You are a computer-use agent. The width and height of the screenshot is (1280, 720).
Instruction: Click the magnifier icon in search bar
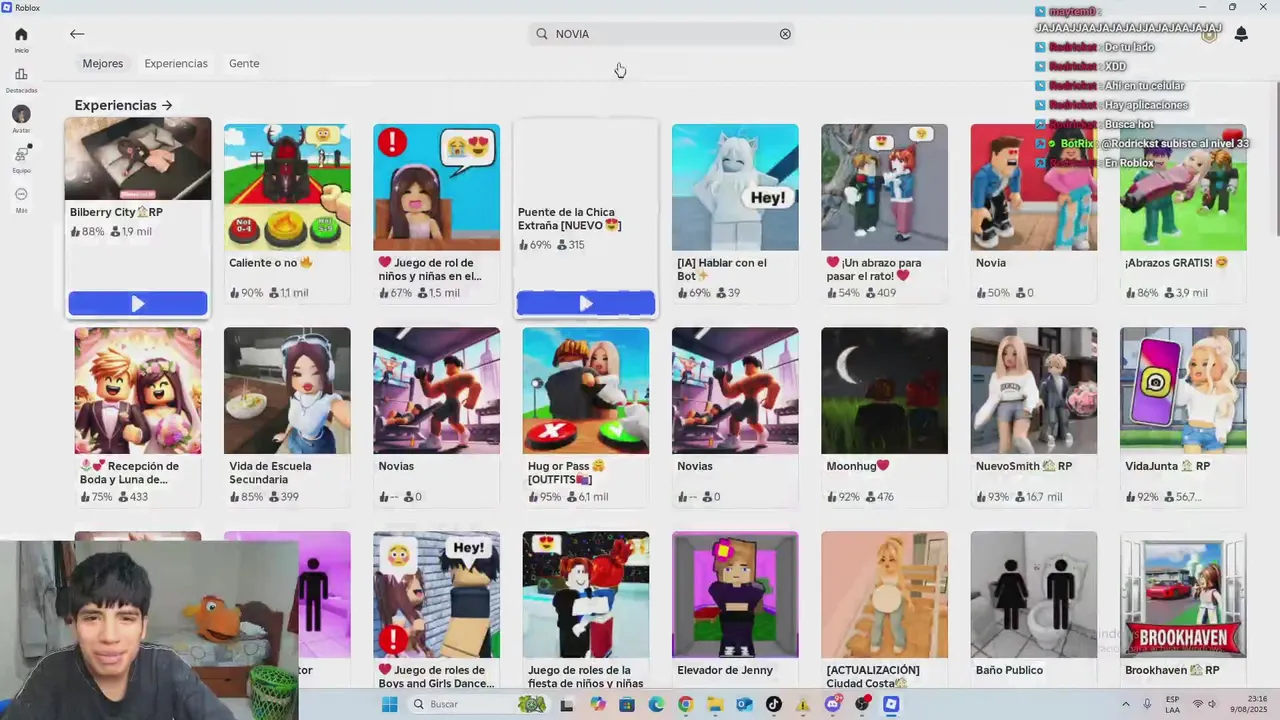coord(542,34)
